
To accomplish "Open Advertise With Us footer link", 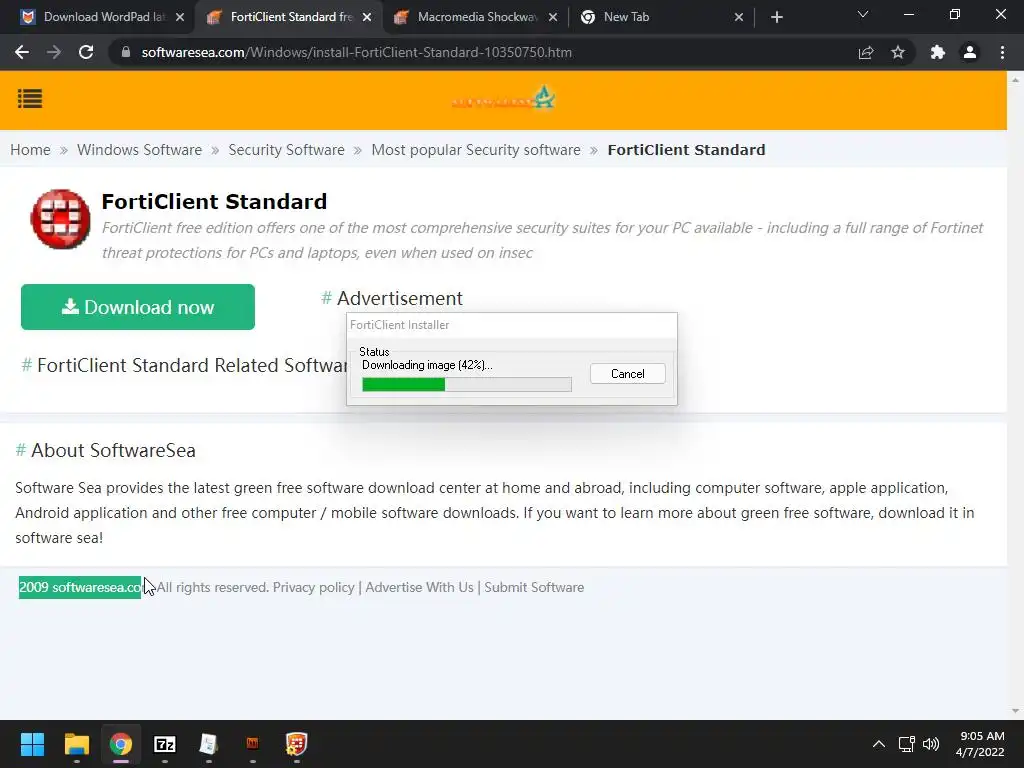I will (419, 587).
